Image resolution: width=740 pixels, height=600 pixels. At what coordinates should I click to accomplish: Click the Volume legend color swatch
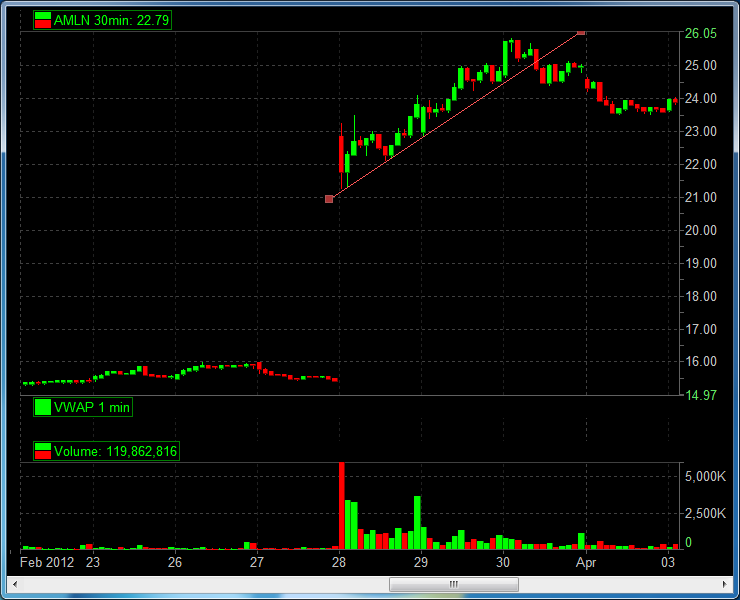[42, 451]
